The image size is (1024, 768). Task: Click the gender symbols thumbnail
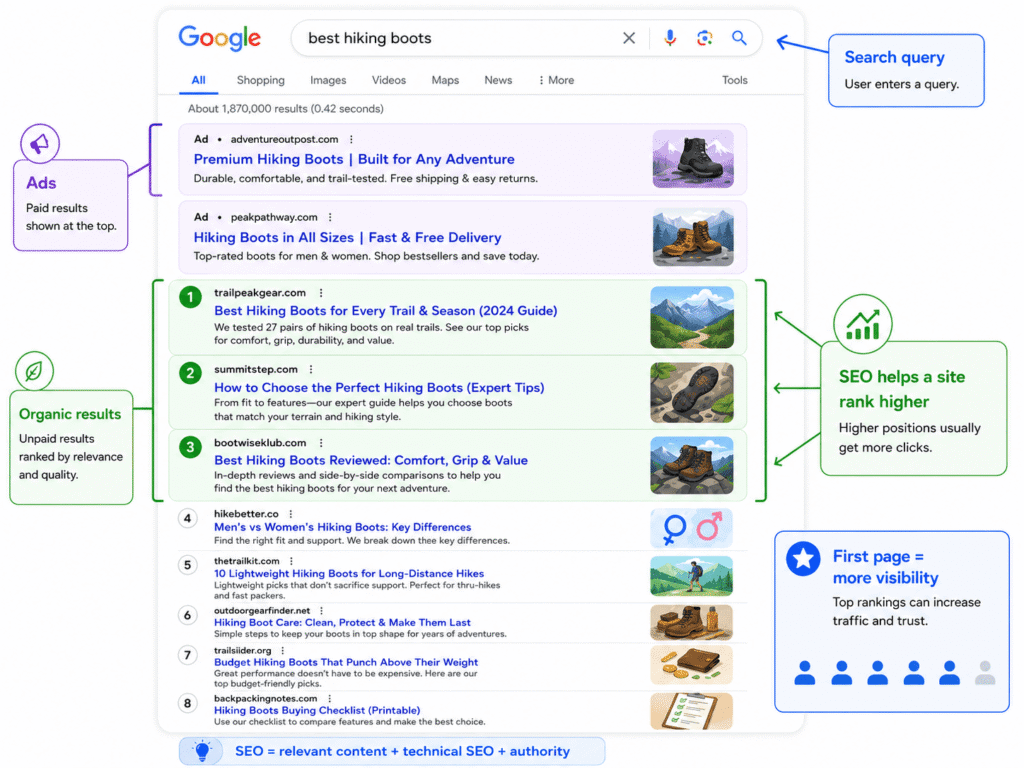click(691, 528)
